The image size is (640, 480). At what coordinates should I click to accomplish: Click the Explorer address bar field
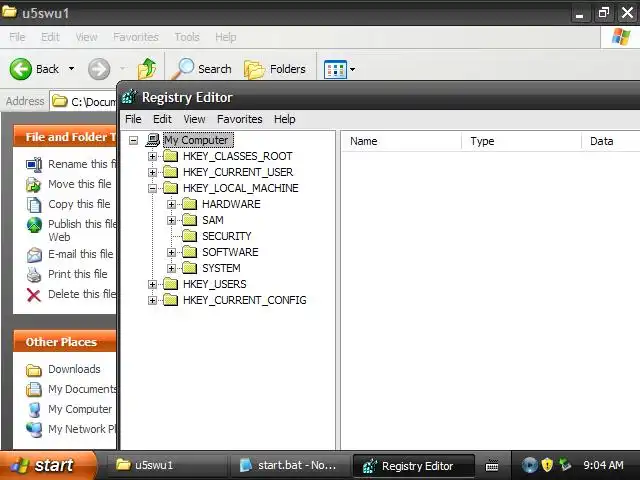83,101
